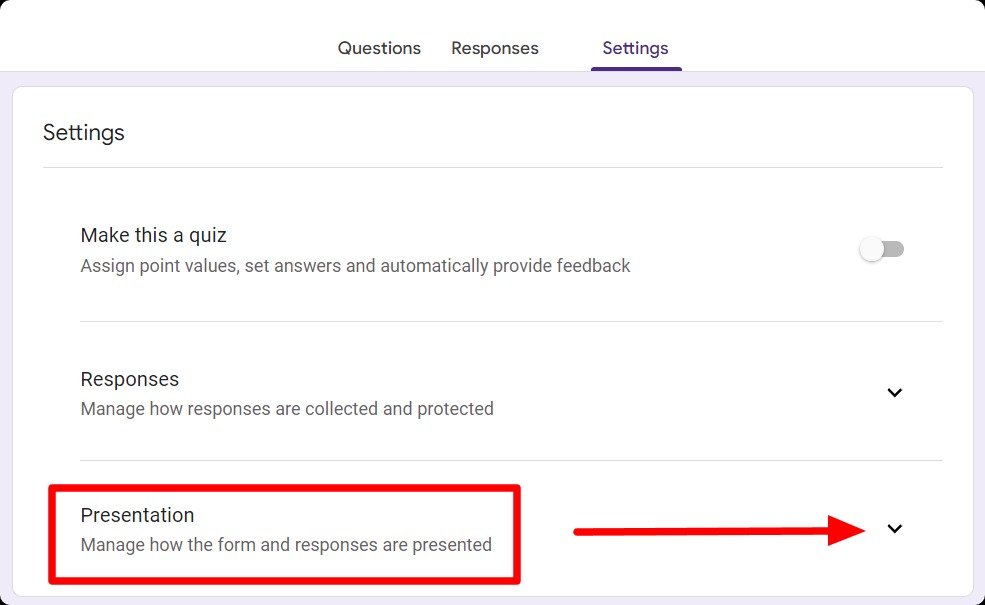
Task: Switch to the Questions tab
Action: point(379,47)
